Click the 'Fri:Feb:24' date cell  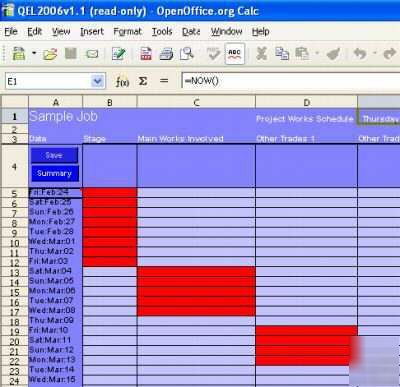(56, 193)
